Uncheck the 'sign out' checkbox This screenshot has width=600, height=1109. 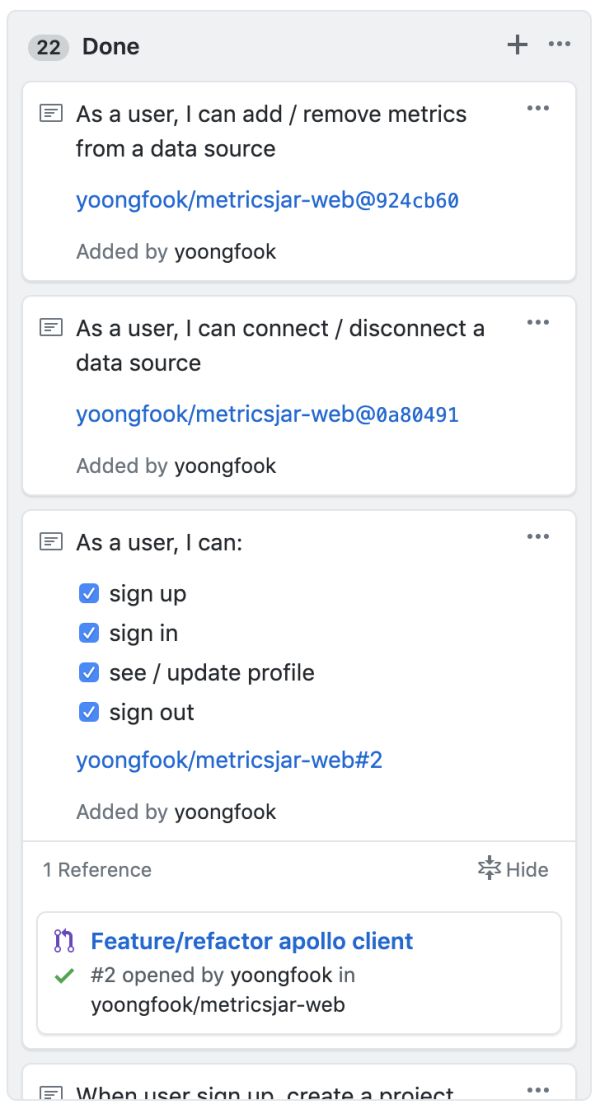click(88, 712)
